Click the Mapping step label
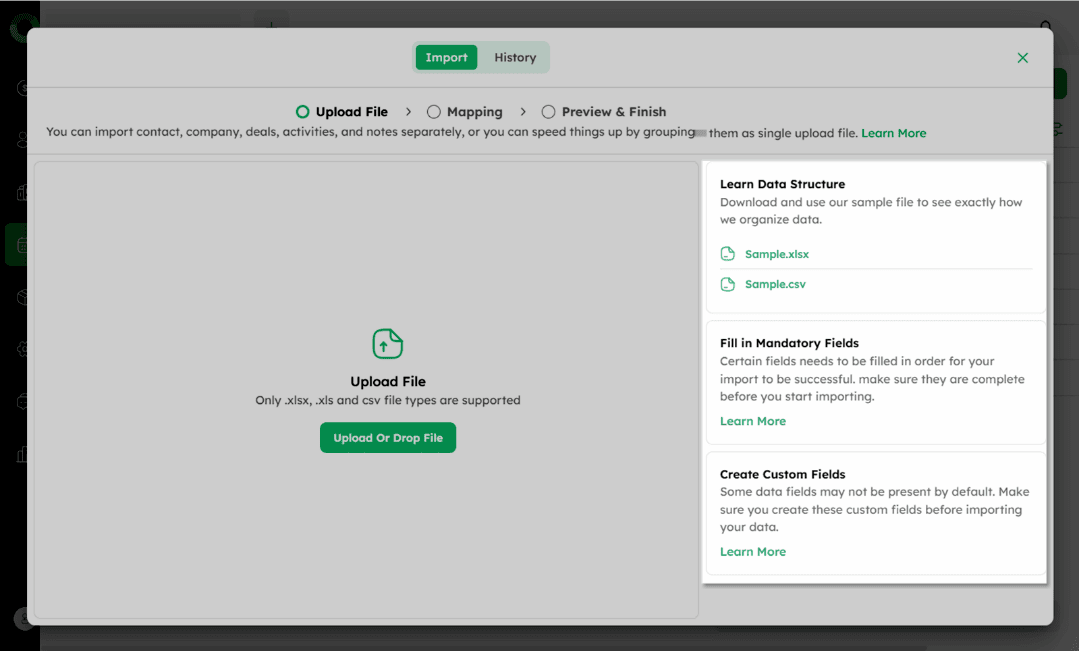The width and height of the screenshot is (1079, 651). tap(474, 112)
